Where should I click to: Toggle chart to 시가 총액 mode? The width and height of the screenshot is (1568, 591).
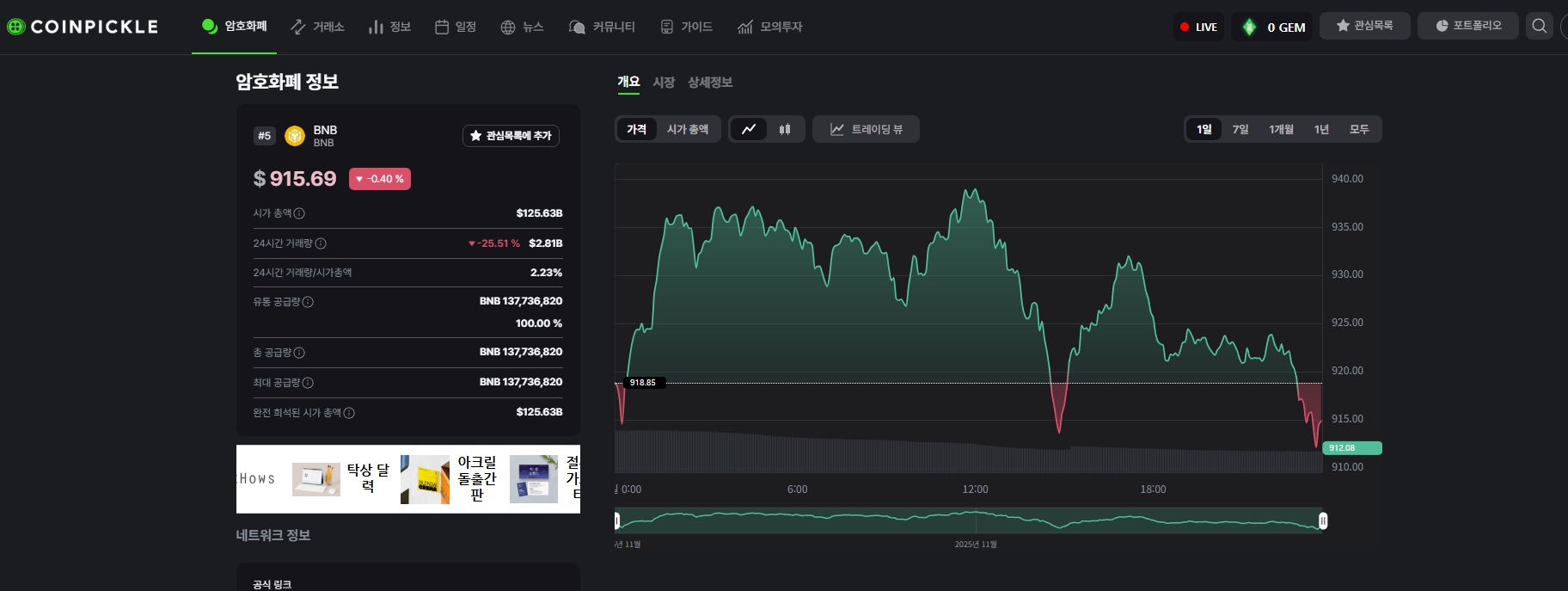point(687,129)
